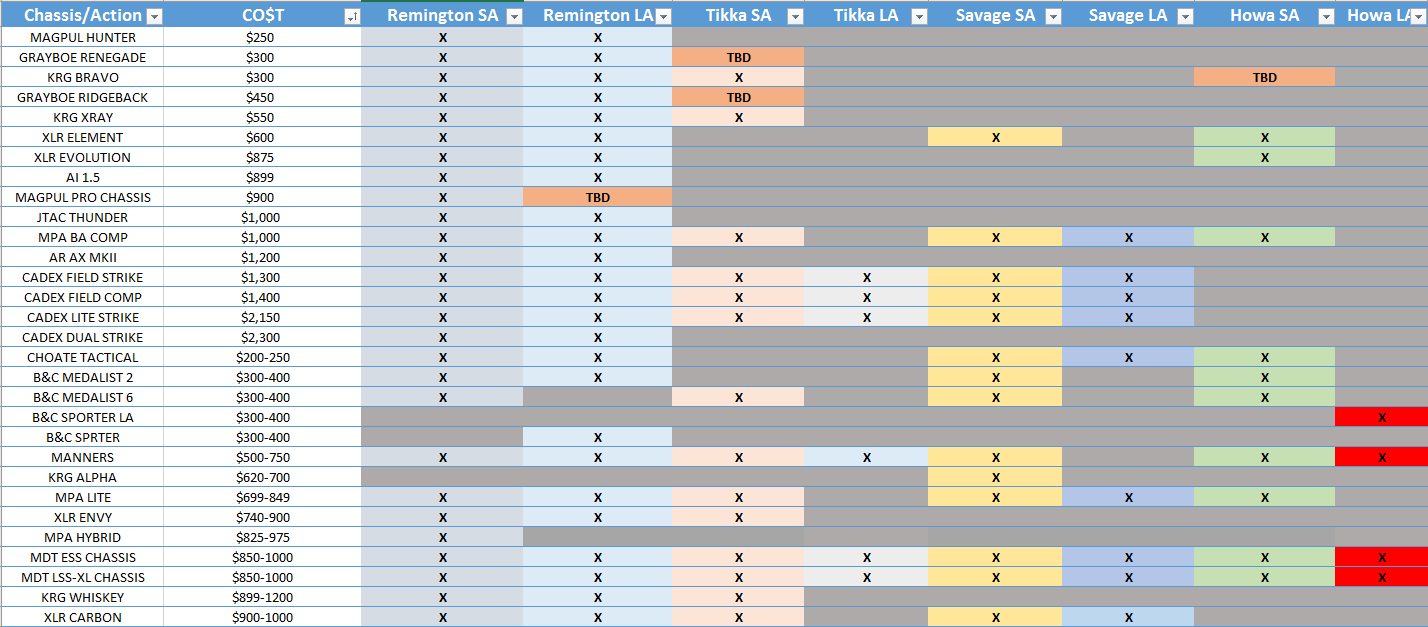This screenshot has width=1428, height=627.
Task: Open the Savage LA filter dropdown
Action: coord(1184,17)
